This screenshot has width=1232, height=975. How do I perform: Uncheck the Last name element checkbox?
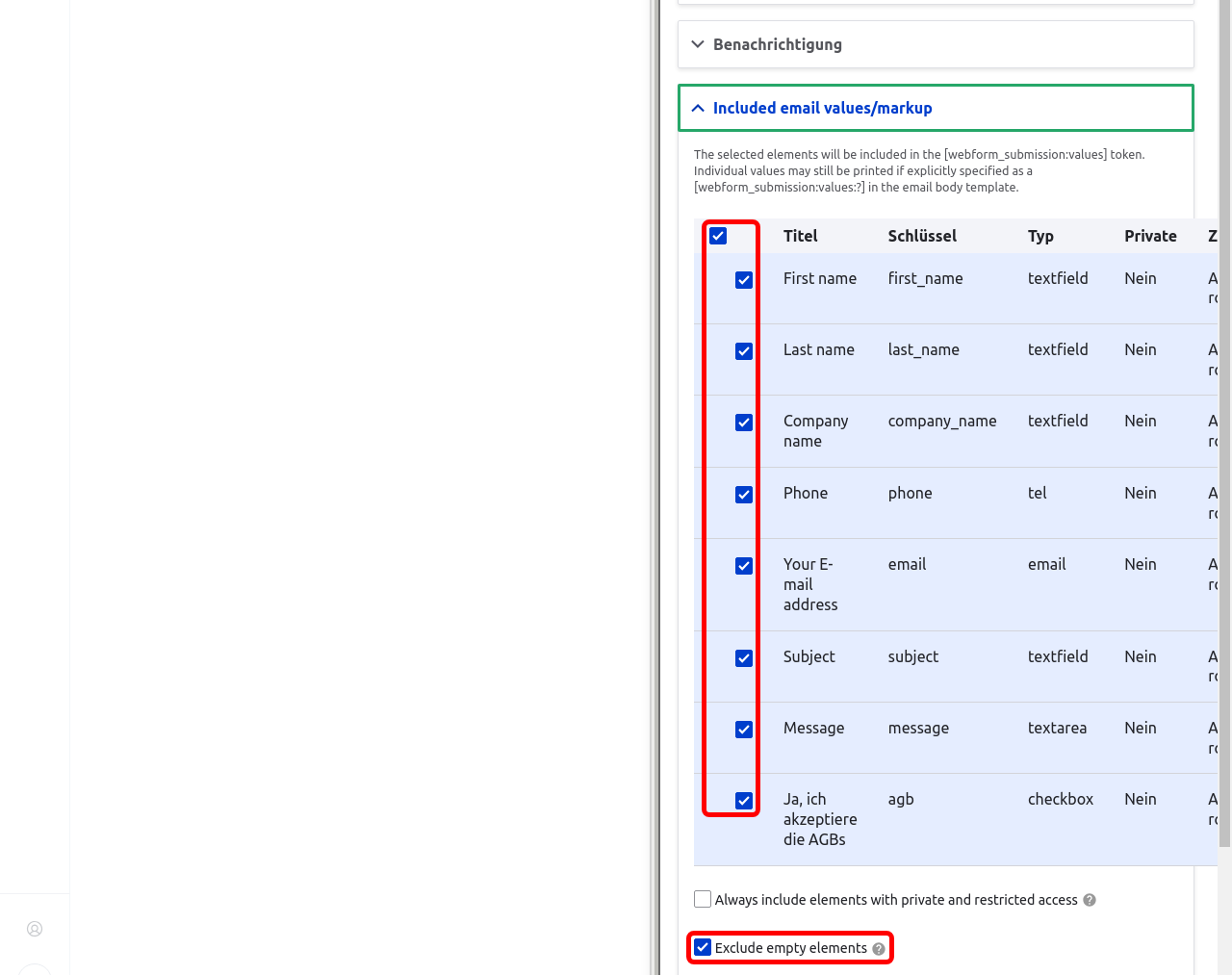744,351
